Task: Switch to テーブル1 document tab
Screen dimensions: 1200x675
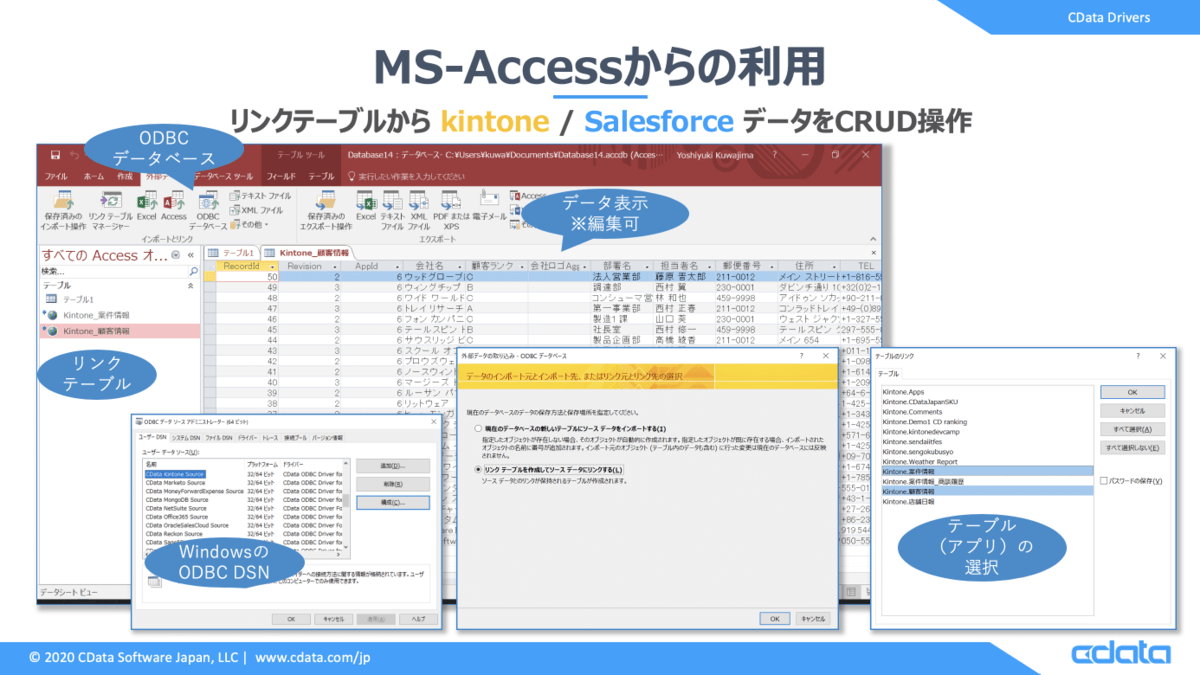Action: coord(232,253)
